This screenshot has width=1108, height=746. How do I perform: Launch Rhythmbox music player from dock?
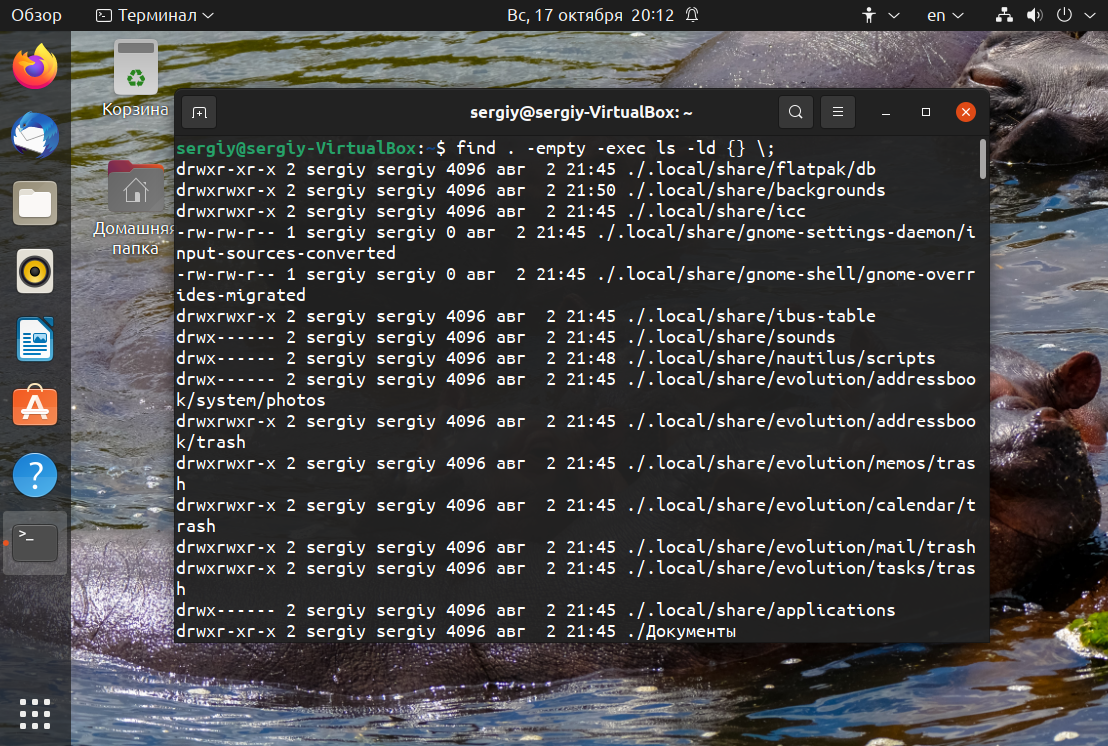click(35, 271)
